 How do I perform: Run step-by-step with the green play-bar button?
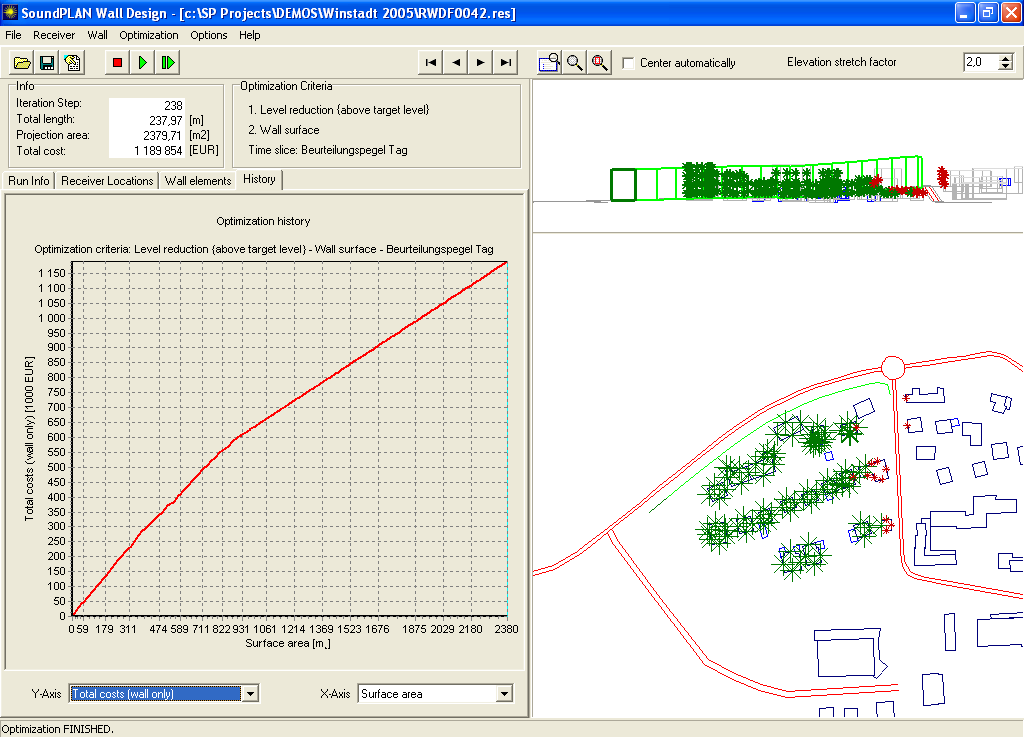click(168, 63)
